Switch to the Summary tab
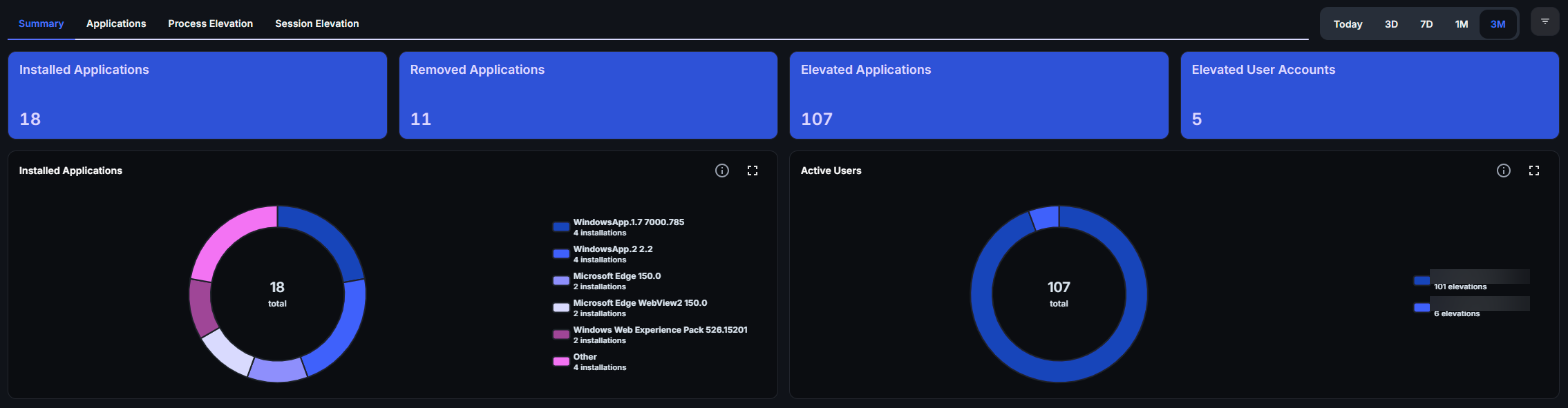 [x=41, y=23]
